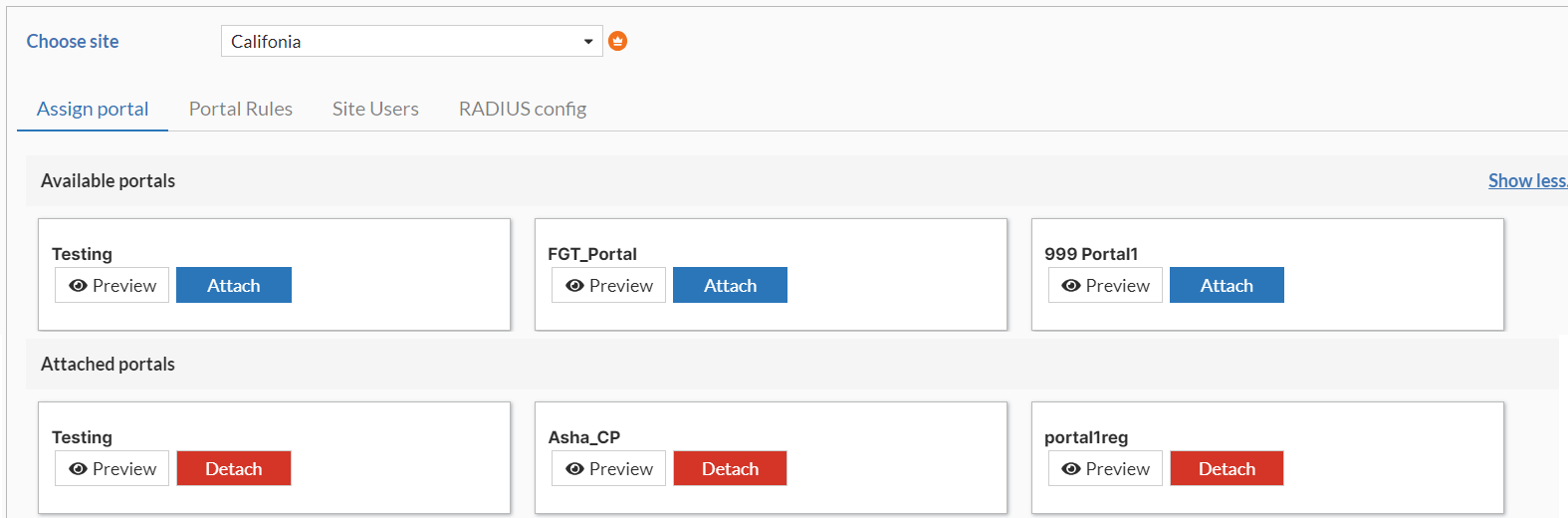1568x518 pixels.
Task: Attach the 999 Portal1 portal
Action: [1227, 285]
